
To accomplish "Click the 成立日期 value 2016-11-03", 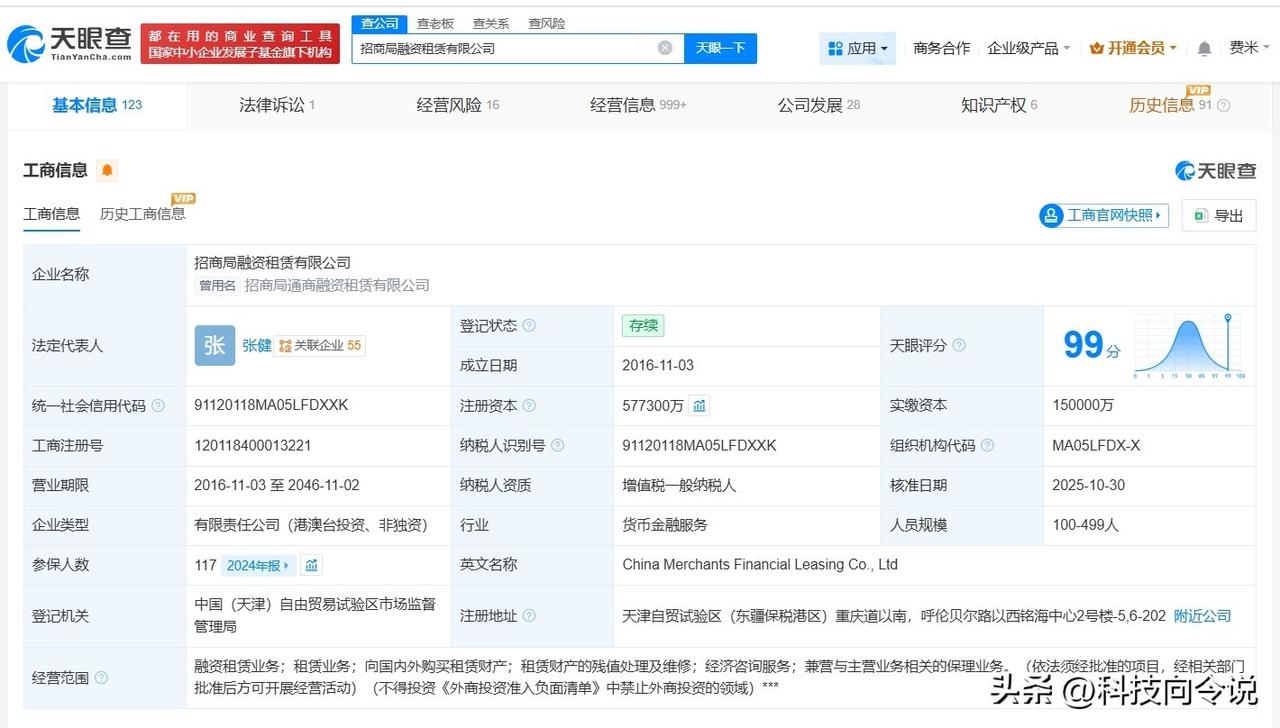I will pos(658,366).
